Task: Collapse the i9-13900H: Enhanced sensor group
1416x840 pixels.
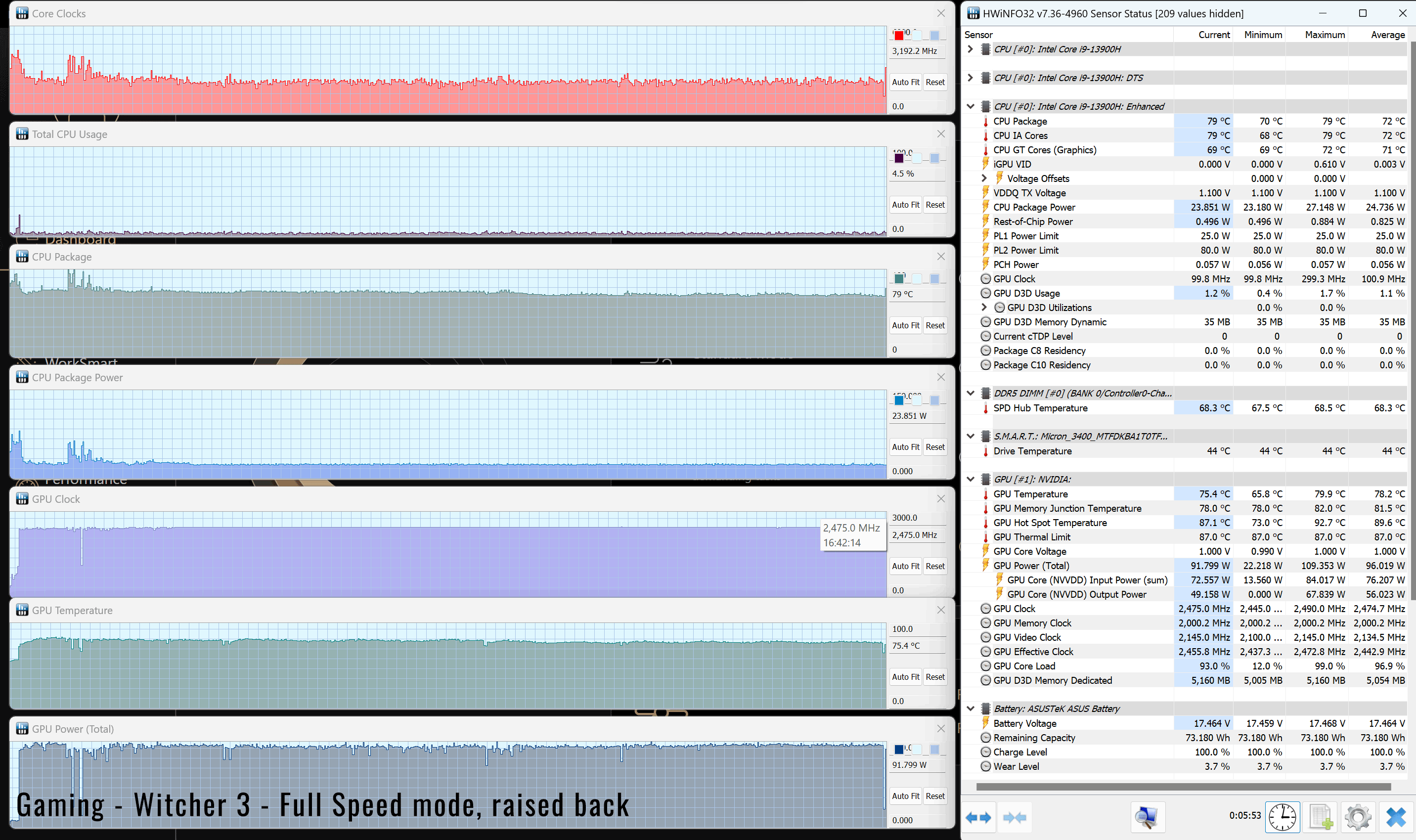Action: [x=971, y=106]
